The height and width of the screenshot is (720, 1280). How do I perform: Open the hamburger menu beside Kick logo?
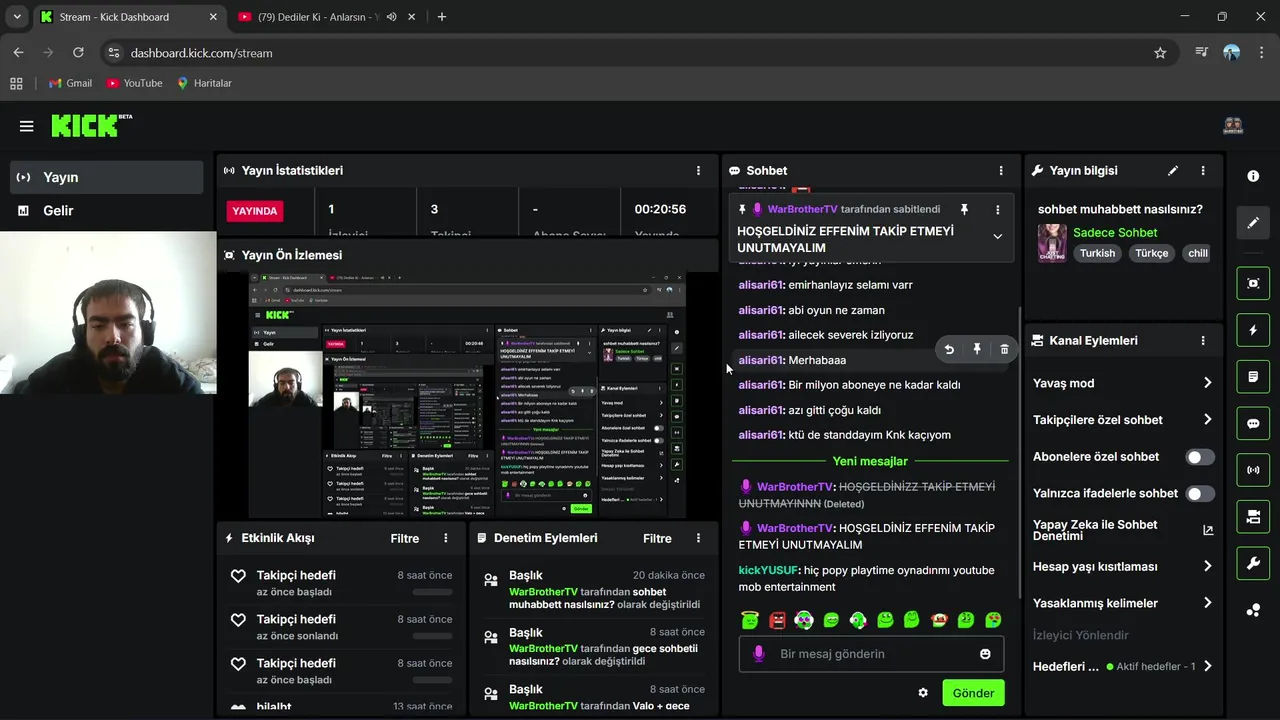26,126
